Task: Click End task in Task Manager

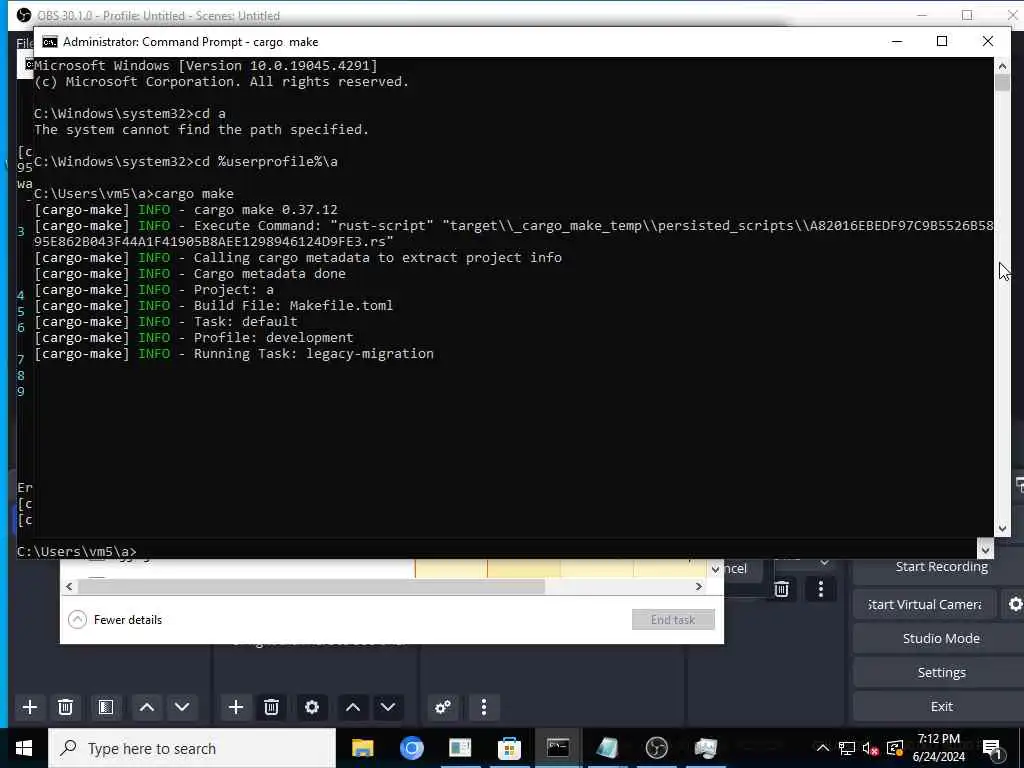Action: pos(673,620)
